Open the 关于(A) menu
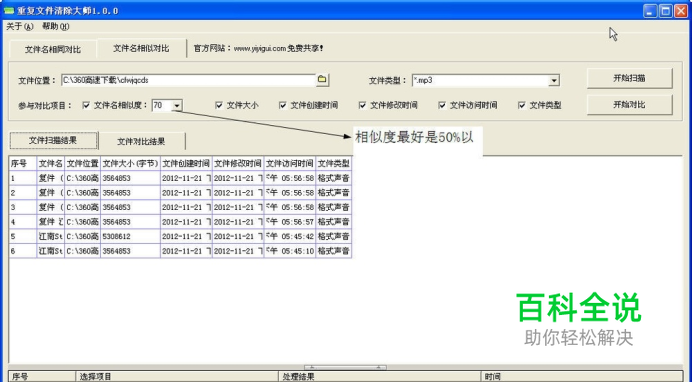The width and height of the screenshot is (692, 382). pyautogui.click(x=19, y=26)
